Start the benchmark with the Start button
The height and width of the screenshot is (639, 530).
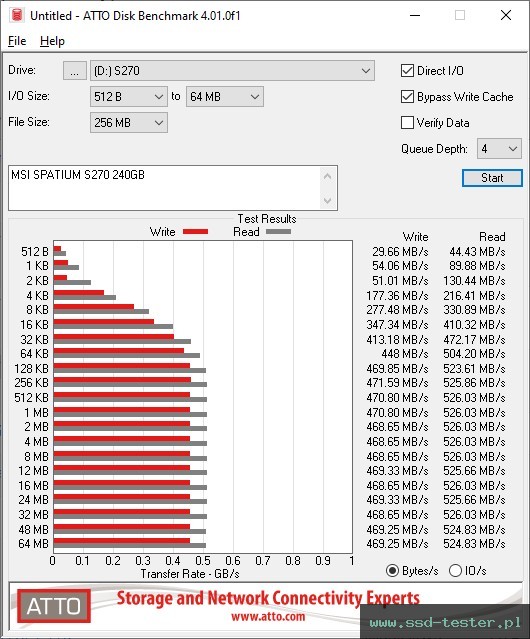pyautogui.click(x=492, y=178)
